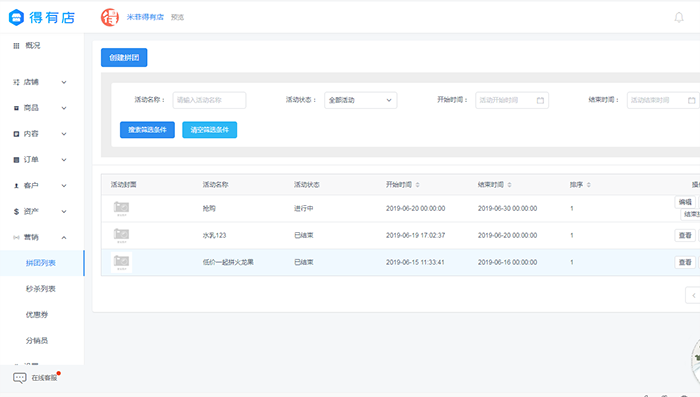The width and height of the screenshot is (700, 397).
Task: Expand the 店铺 menu chevron
Action: click(64, 82)
